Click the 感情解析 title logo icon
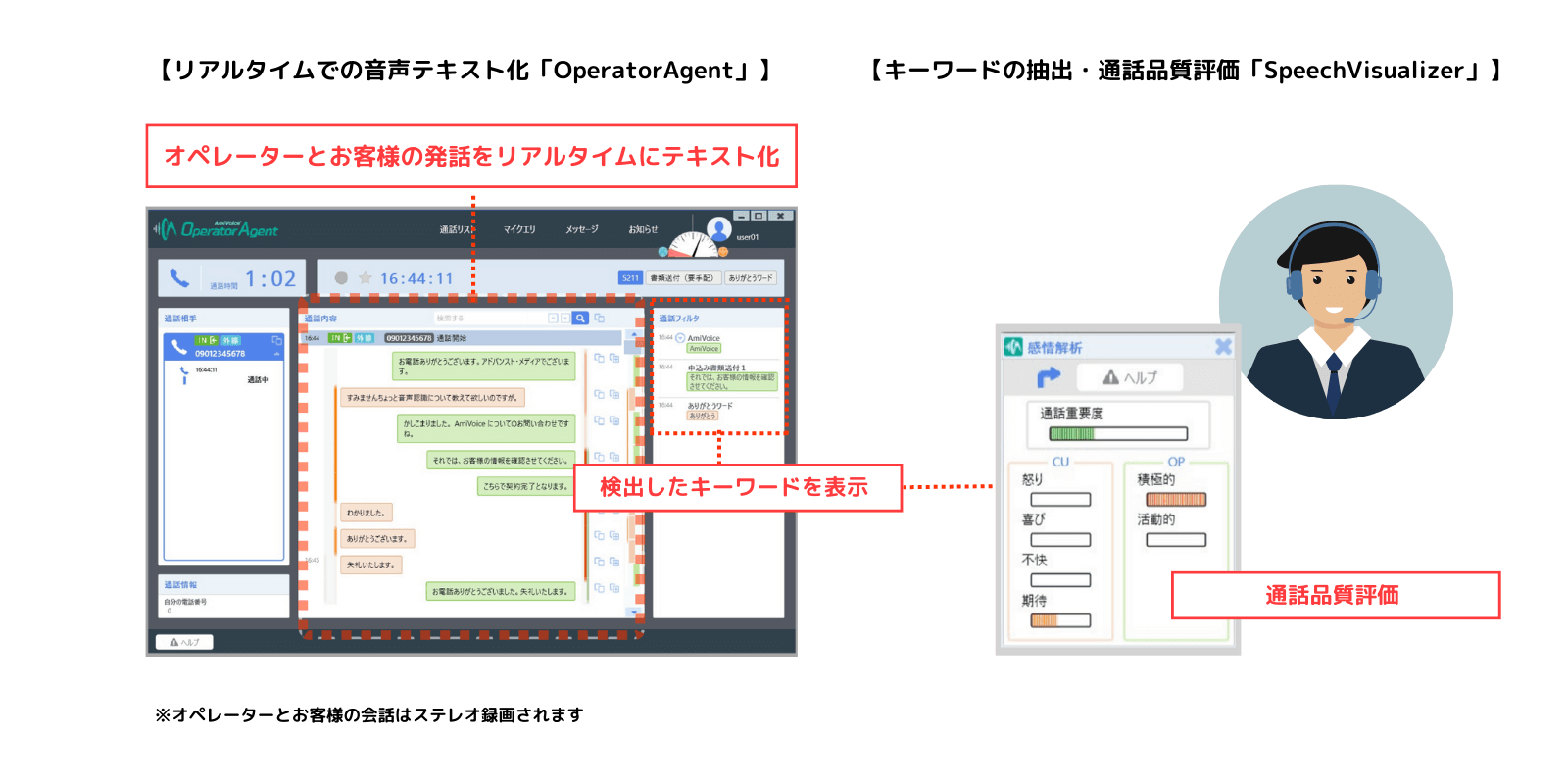Image resolution: width=1568 pixels, height=784 pixels. (1013, 347)
